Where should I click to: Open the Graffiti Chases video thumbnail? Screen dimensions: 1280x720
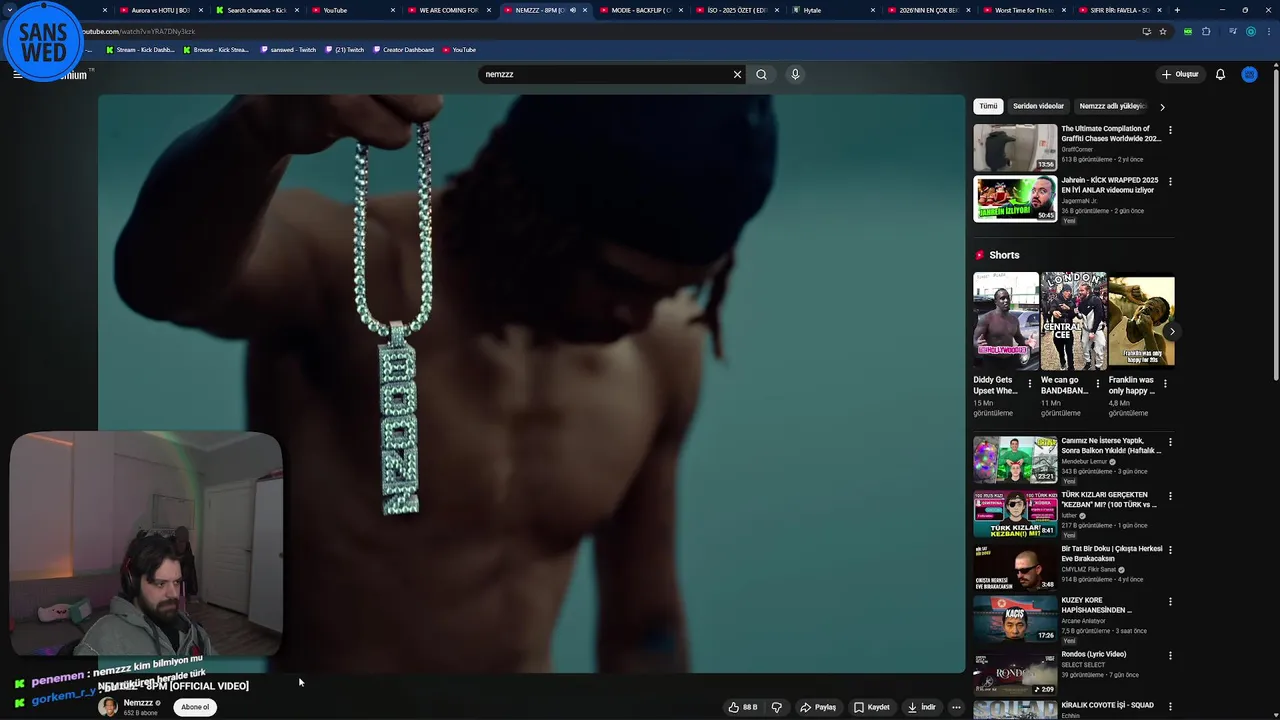tap(1015, 148)
